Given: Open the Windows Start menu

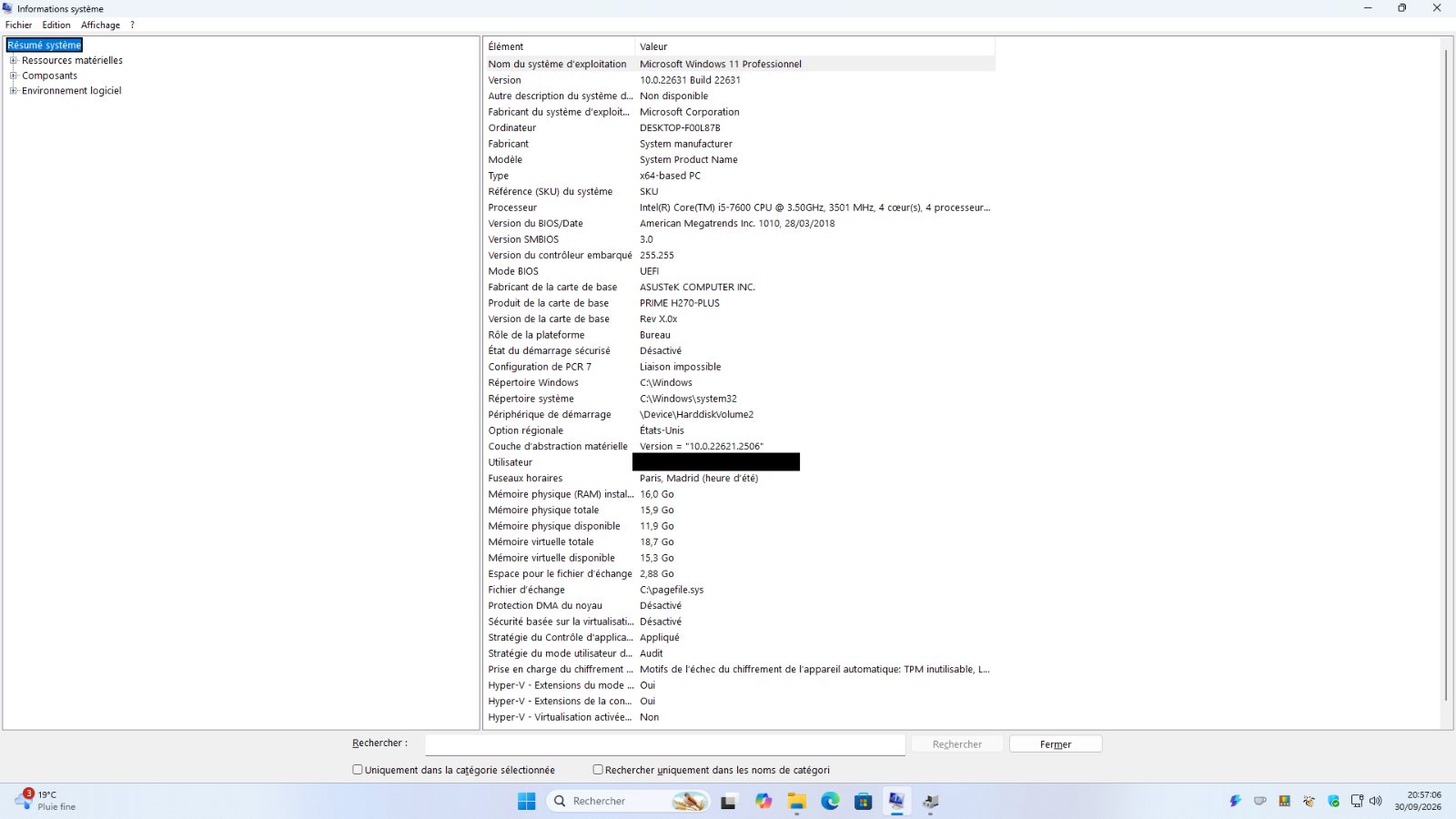Looking at the screenshot, I should coord(526,801).
